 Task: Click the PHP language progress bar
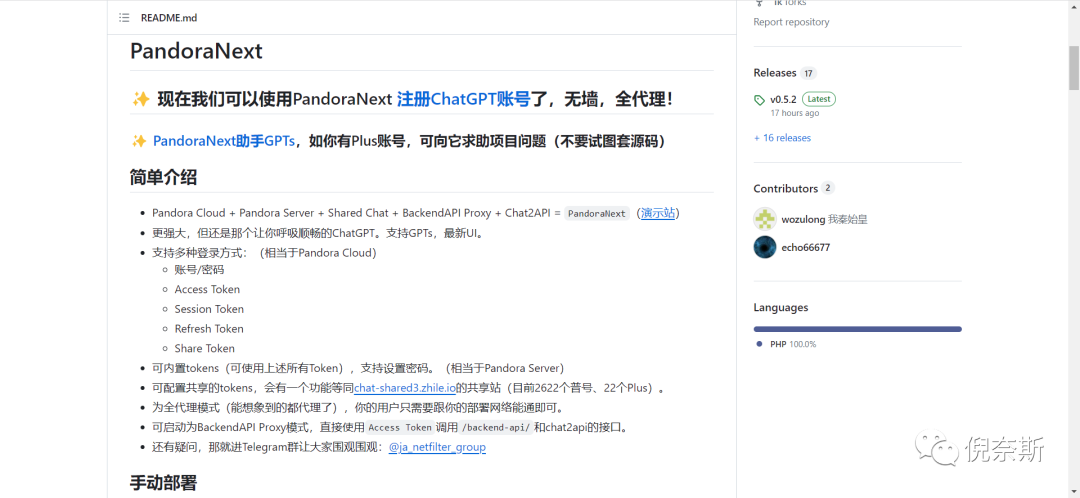point(858,329)
